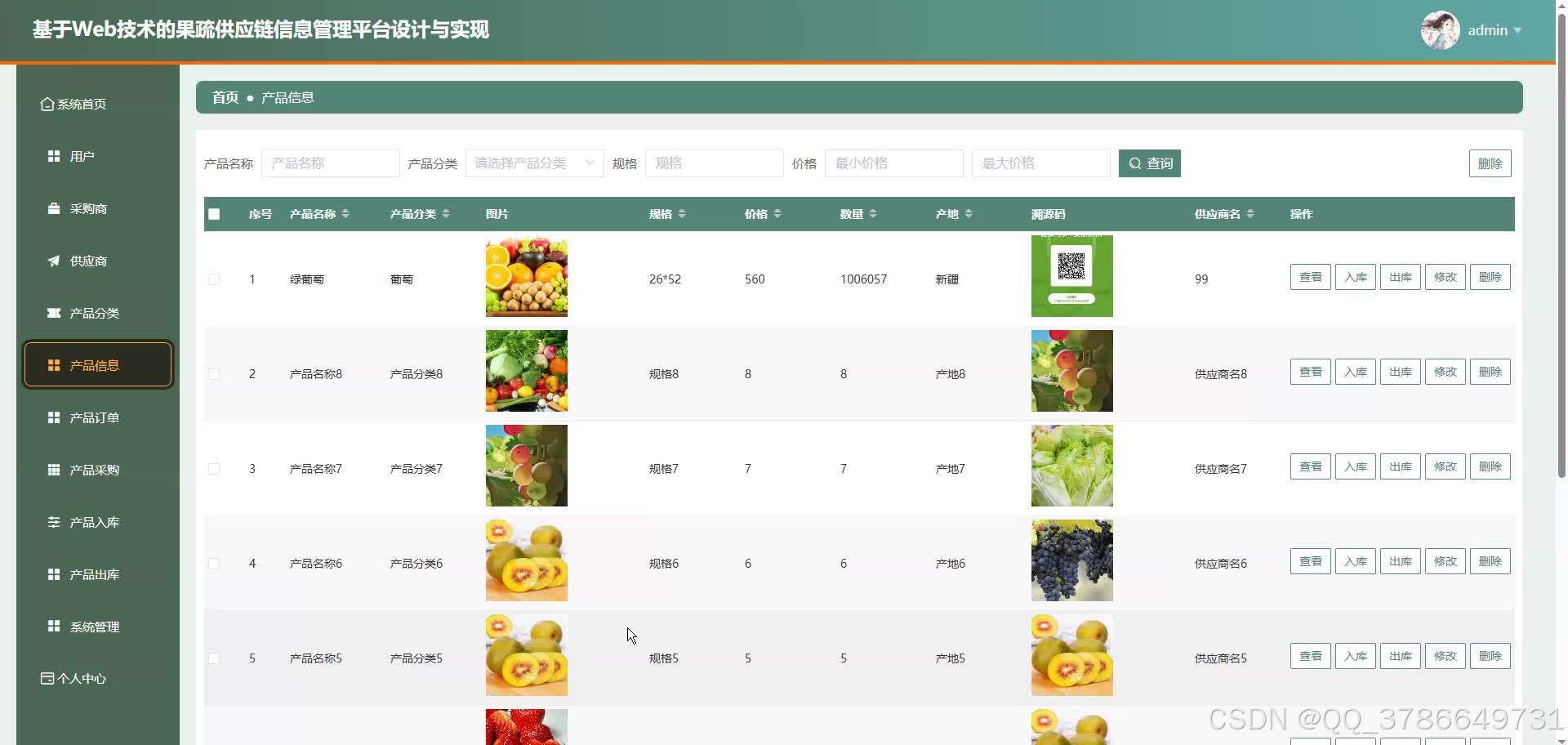This screenshot has height=745, width=1568.
Task: Click 首页 in the breadcrumb
Action: [x=224, y=97]
